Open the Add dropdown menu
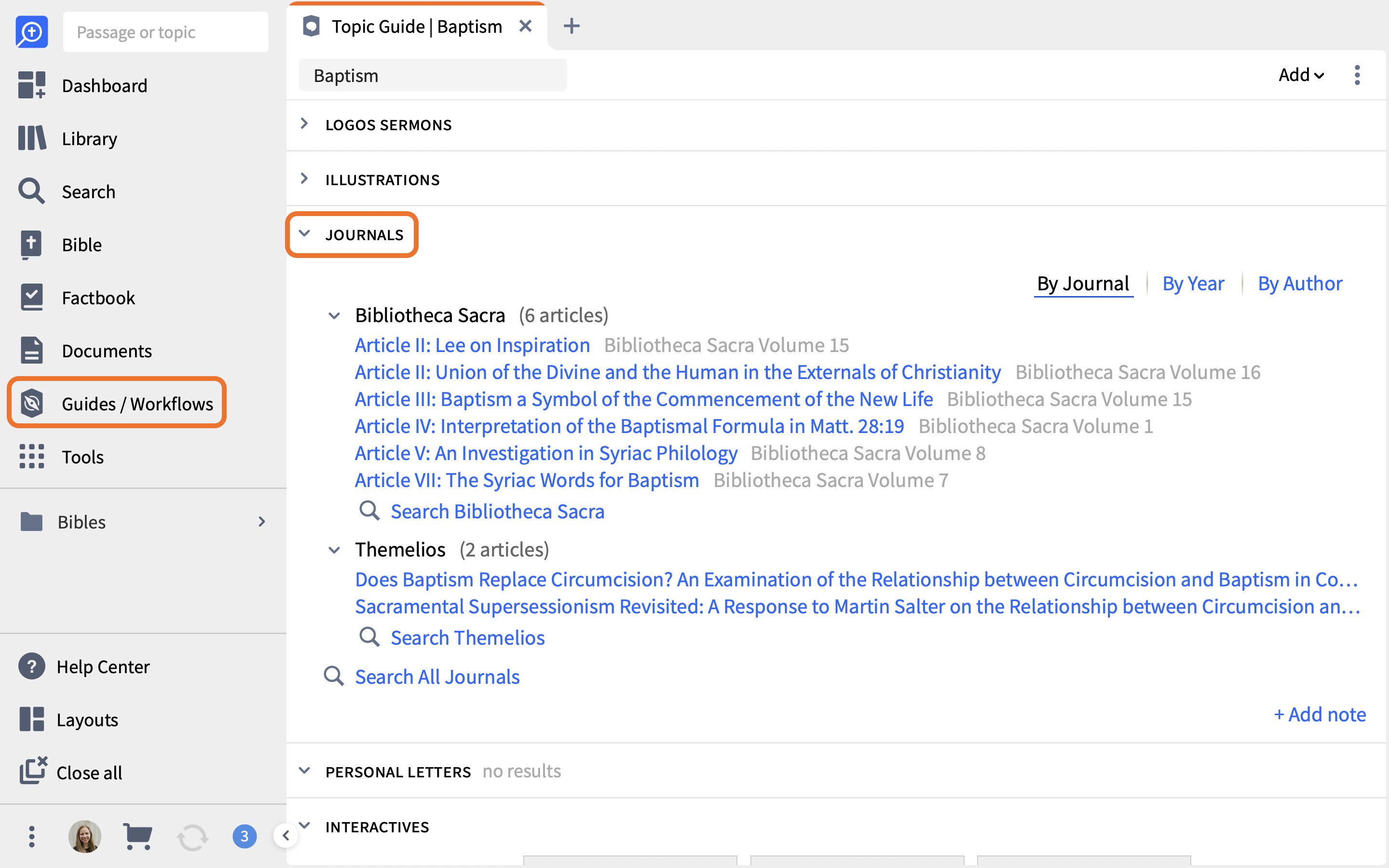 (x=1301, y=75)
